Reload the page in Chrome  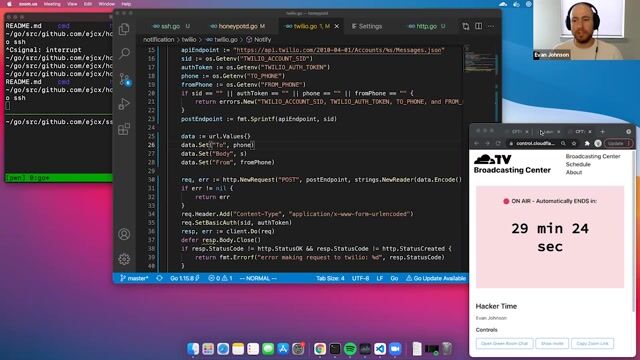tap(498, 143)
